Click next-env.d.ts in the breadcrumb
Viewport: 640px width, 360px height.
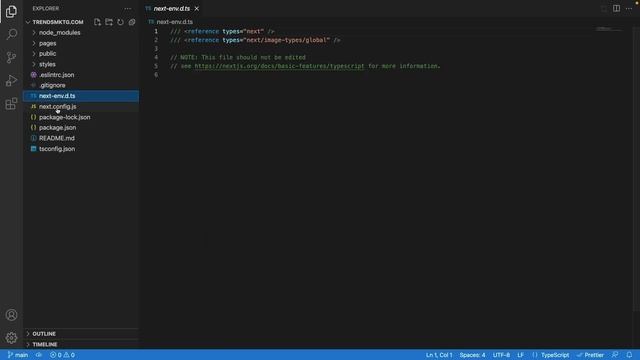pyautogui.click(x=175, y=22)
